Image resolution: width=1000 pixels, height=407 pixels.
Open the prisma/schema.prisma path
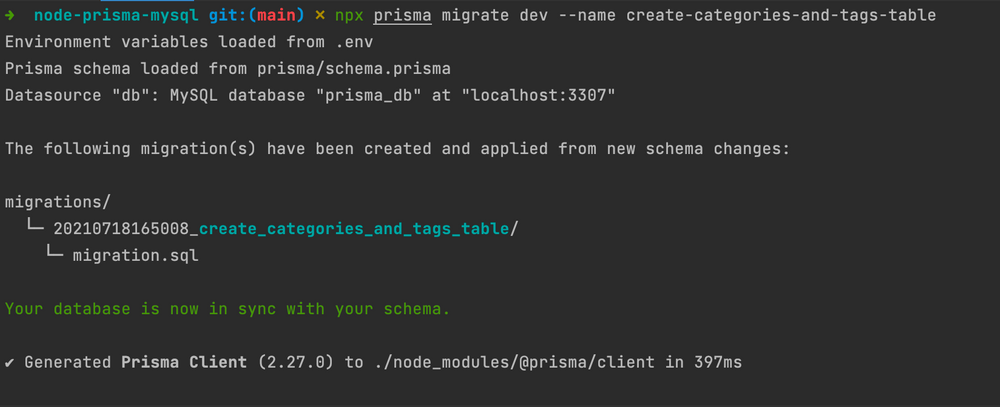(x=353, y=69)
